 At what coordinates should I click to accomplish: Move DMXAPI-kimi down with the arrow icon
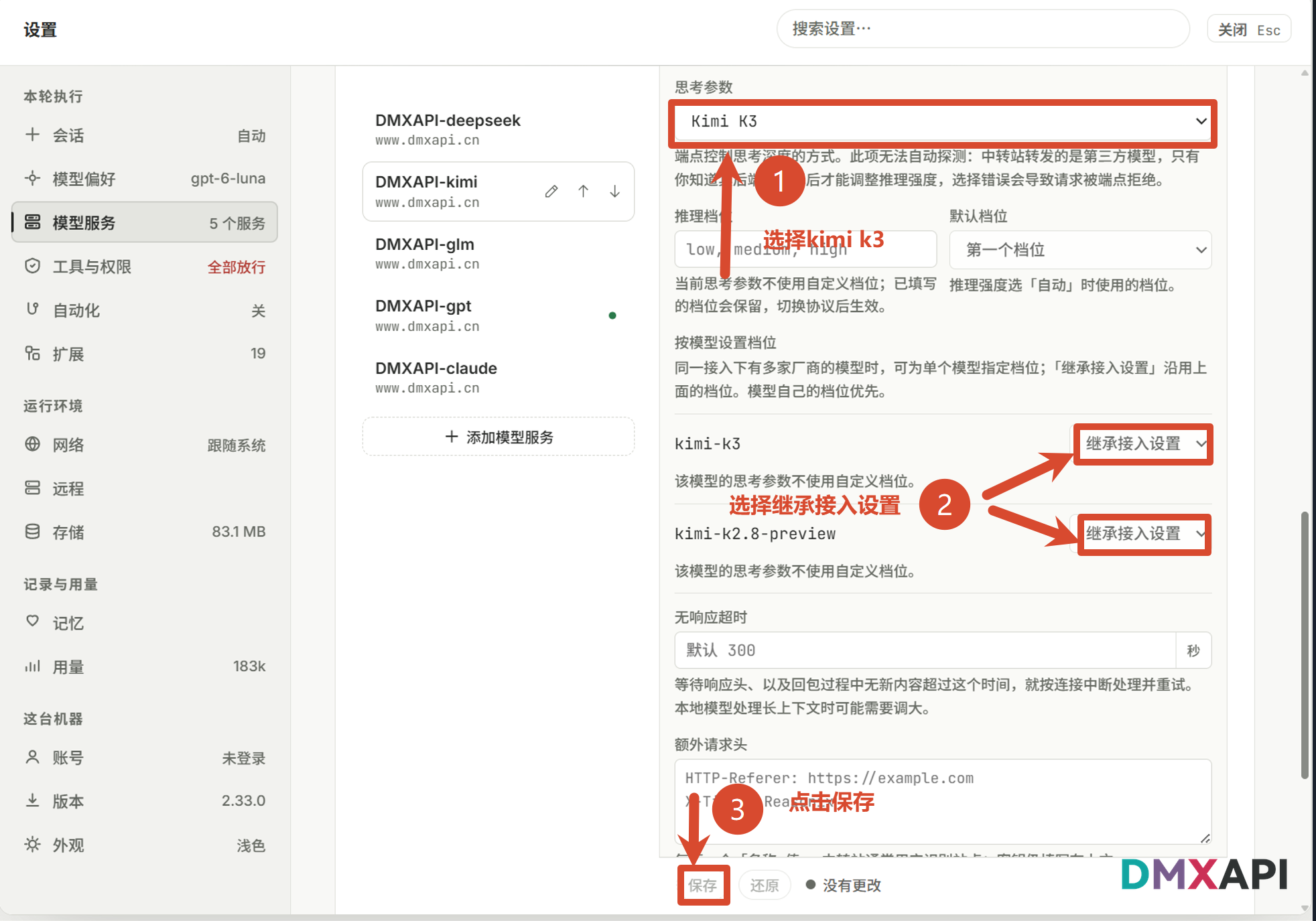[614, 192]
